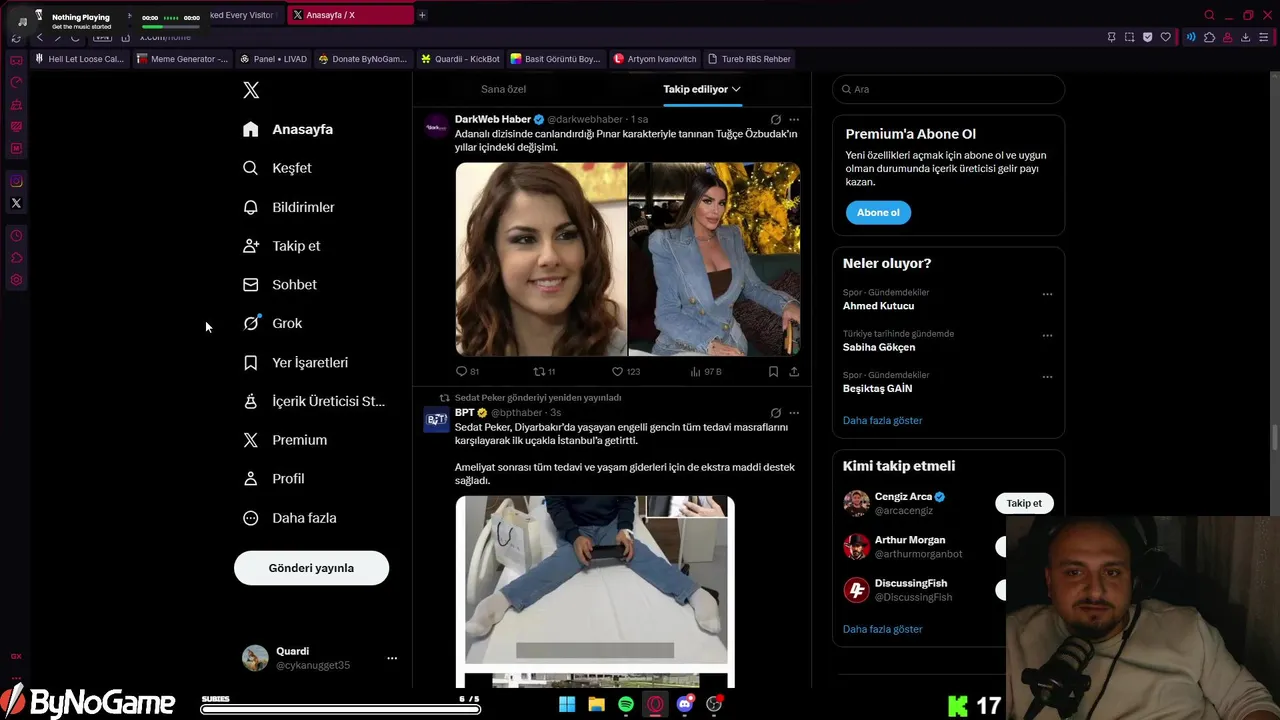
Task: Open History clock icon in browser sidebar
Action: click(x=16, y=236)
